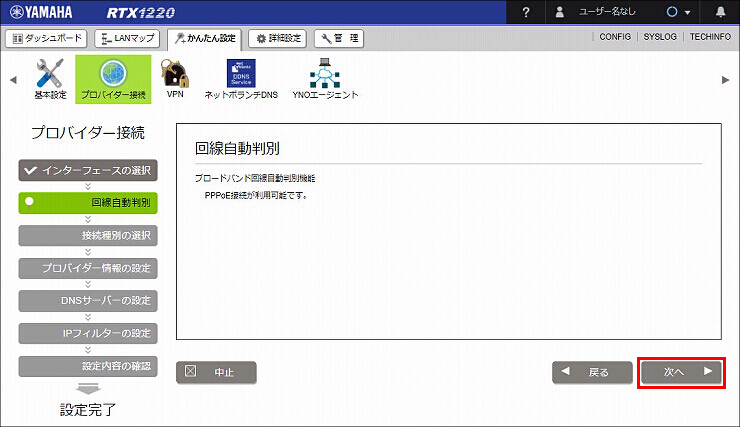Click the 戻る back button
Viewport: 740px width, 427px height.
click(x=592, y=372)
